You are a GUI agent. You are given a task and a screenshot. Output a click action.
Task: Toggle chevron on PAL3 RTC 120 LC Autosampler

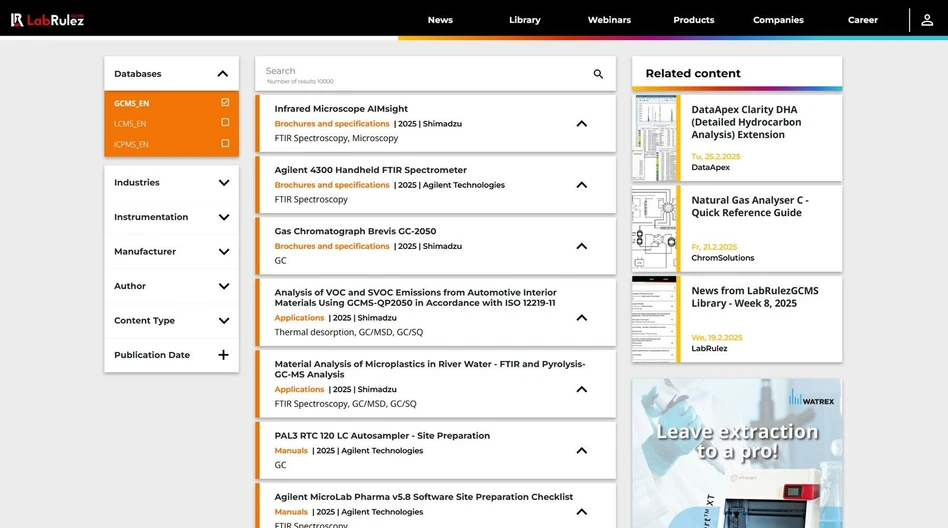click(582, 450)
